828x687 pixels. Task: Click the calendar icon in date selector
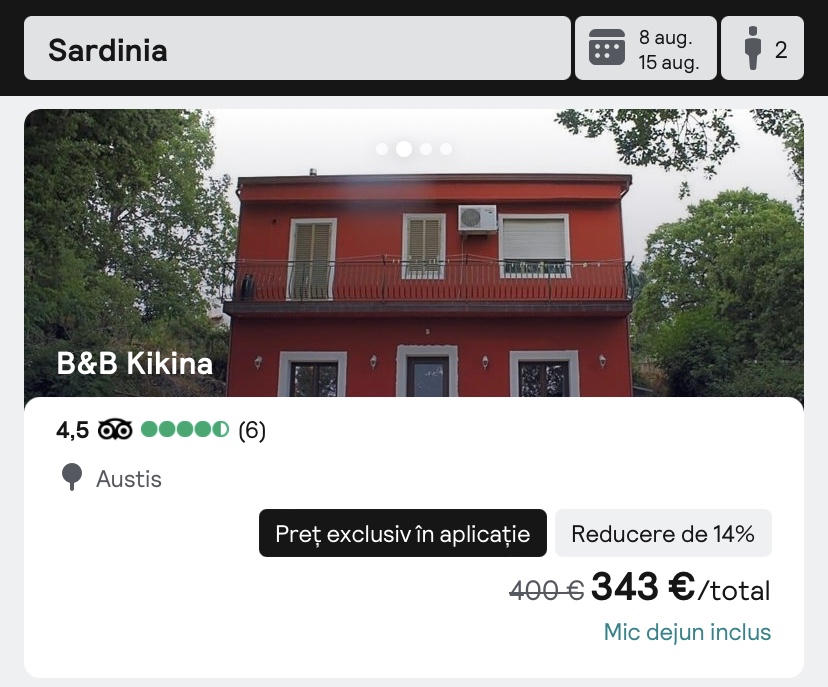tap(607, 48)
